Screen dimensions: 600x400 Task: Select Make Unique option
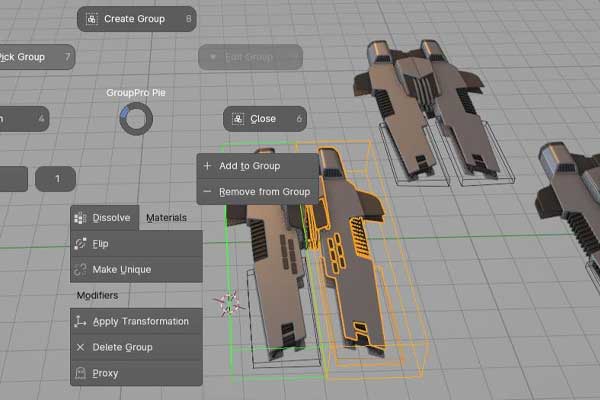136,269
